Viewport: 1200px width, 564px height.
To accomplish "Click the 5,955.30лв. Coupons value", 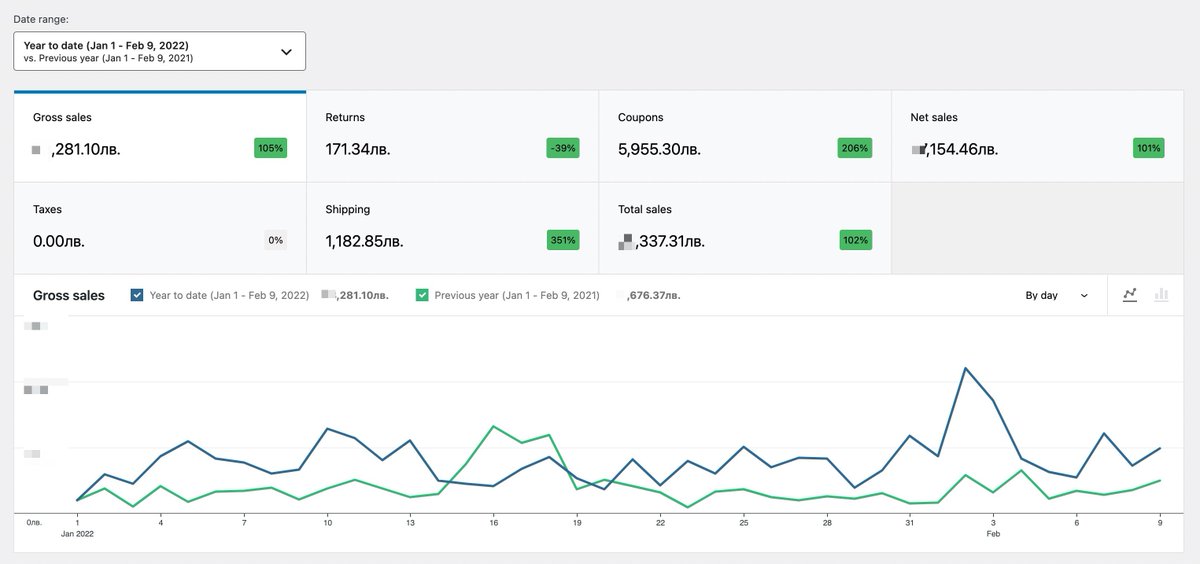I will point(659,149).
